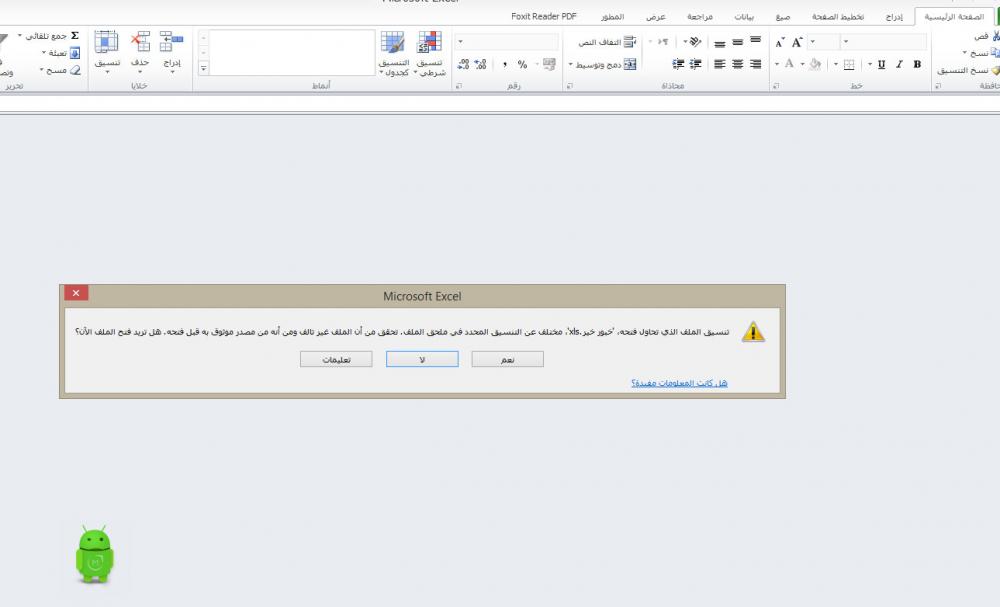Click the text Orientation icon

pos(695,42)
